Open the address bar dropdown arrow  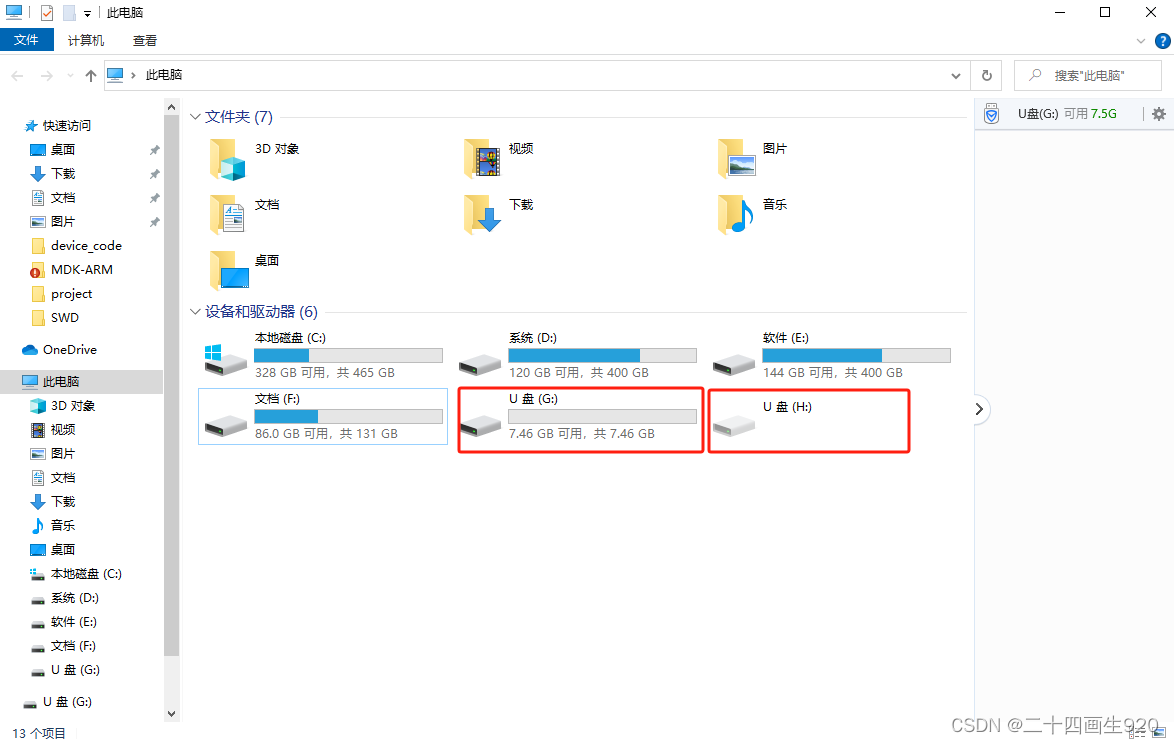(x=955, y=75)
